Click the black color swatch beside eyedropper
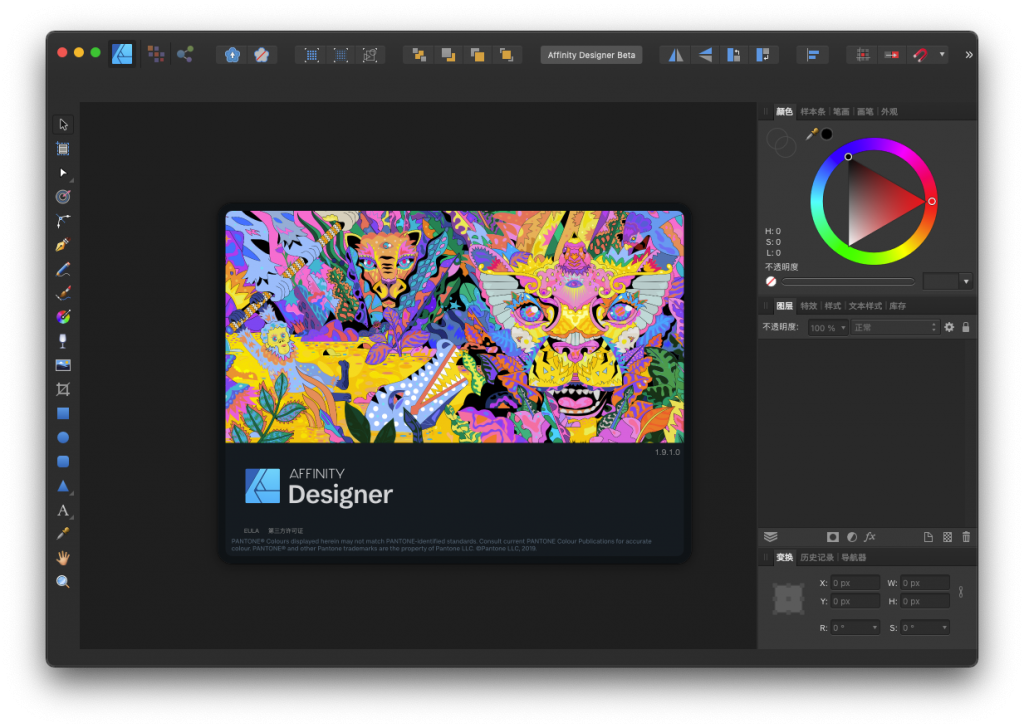Viewport: 1024px width, 728px height. point(827,134)
